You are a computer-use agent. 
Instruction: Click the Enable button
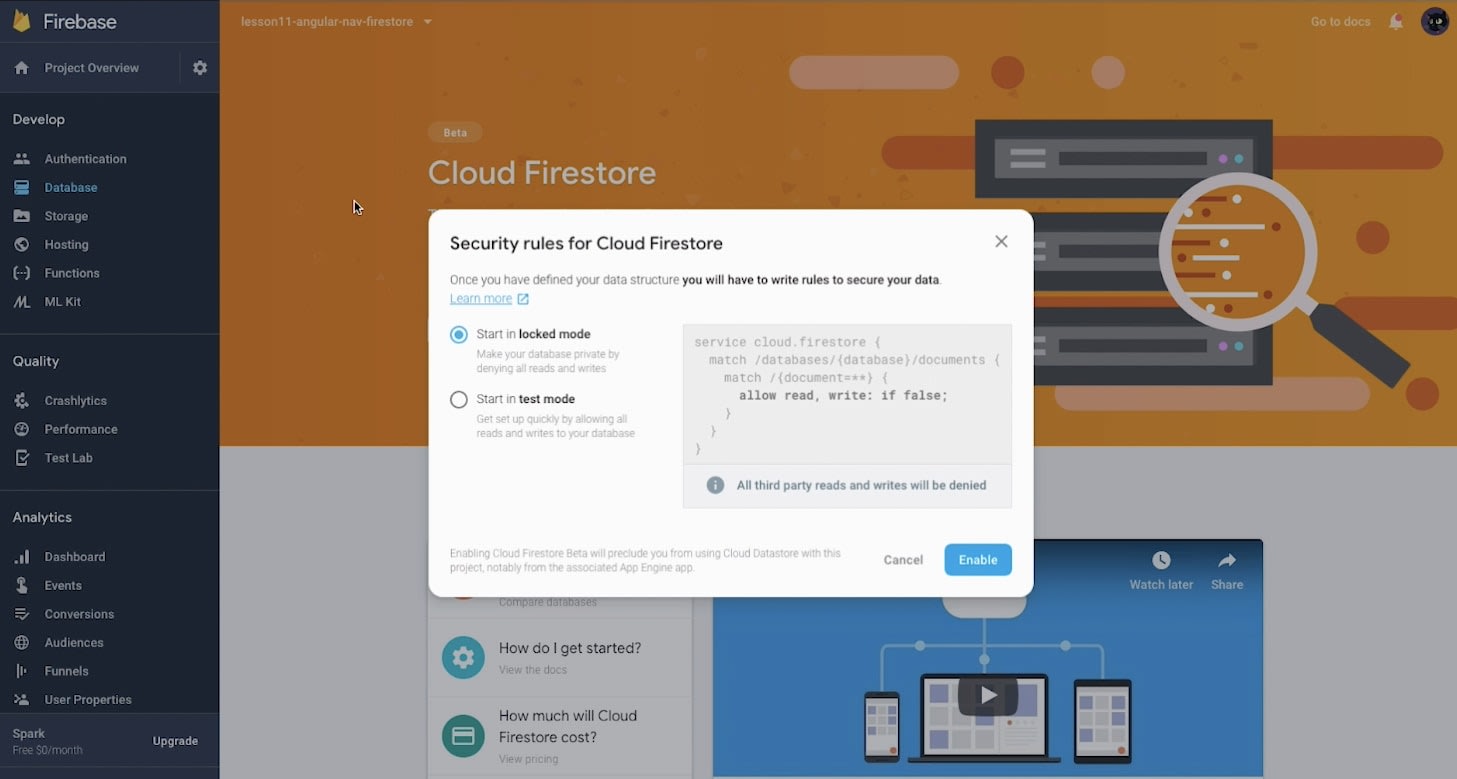tap(978, 560)
